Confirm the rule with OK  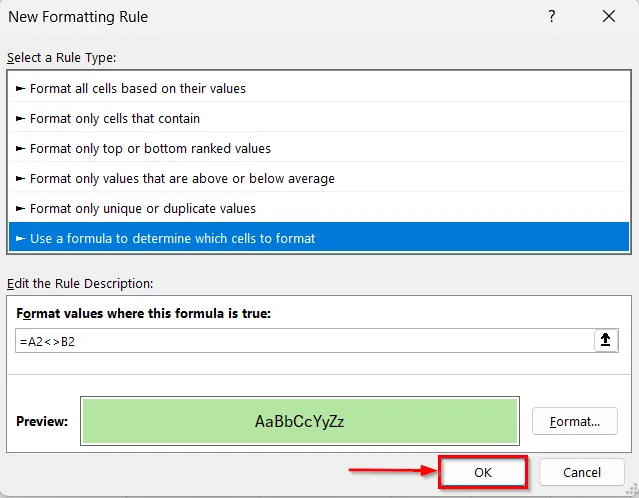[x=483, y=472]
